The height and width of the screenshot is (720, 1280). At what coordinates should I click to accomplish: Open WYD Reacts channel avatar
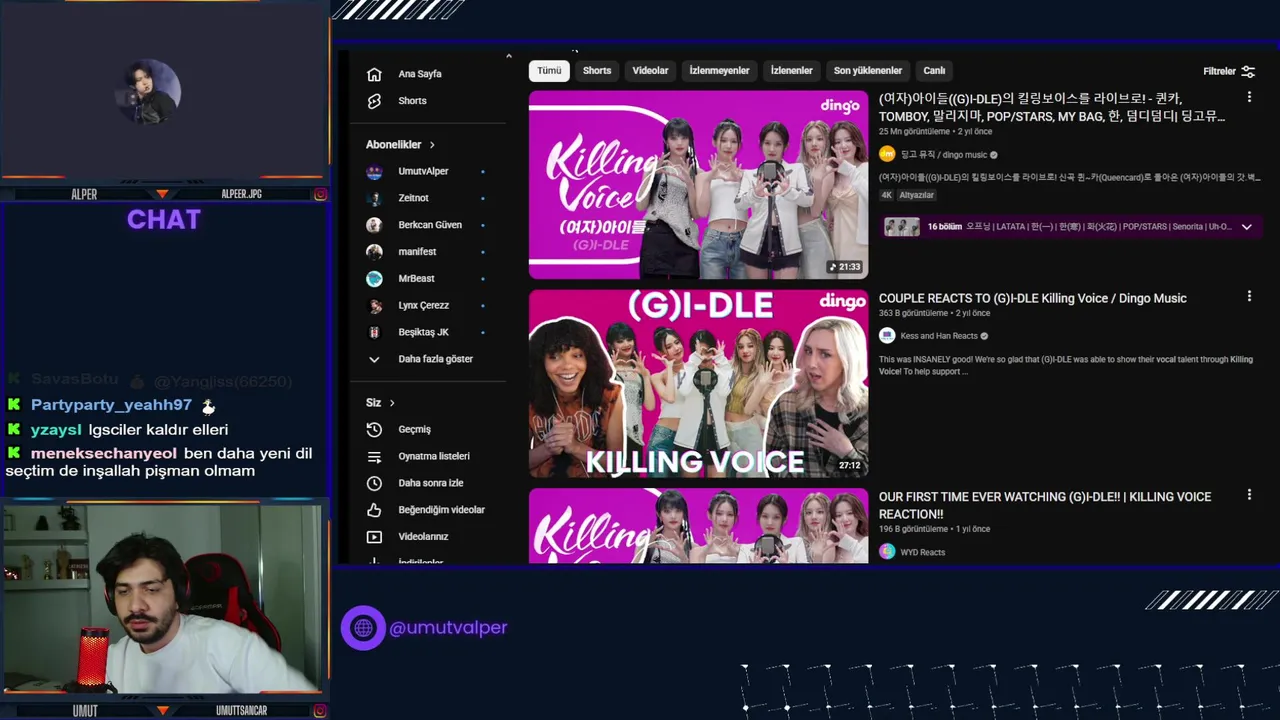[887, 552]
